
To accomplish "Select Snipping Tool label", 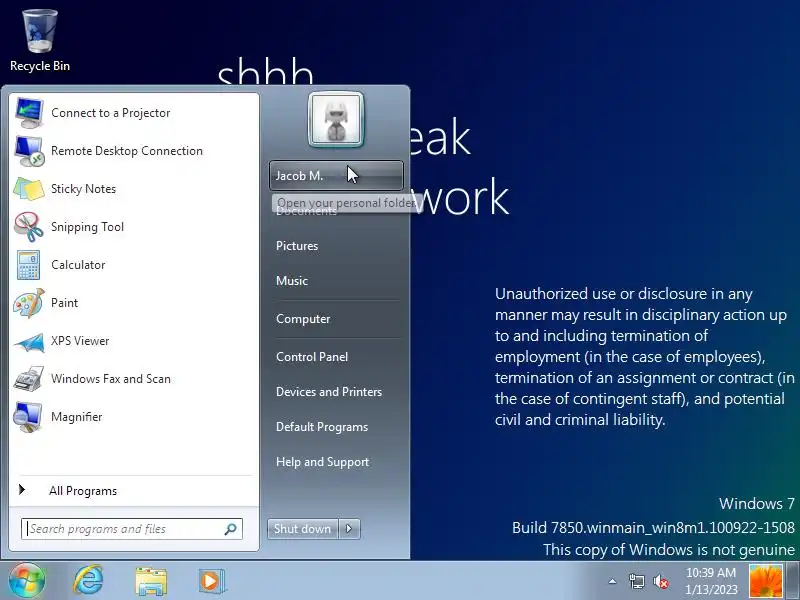I will (87, 227).
